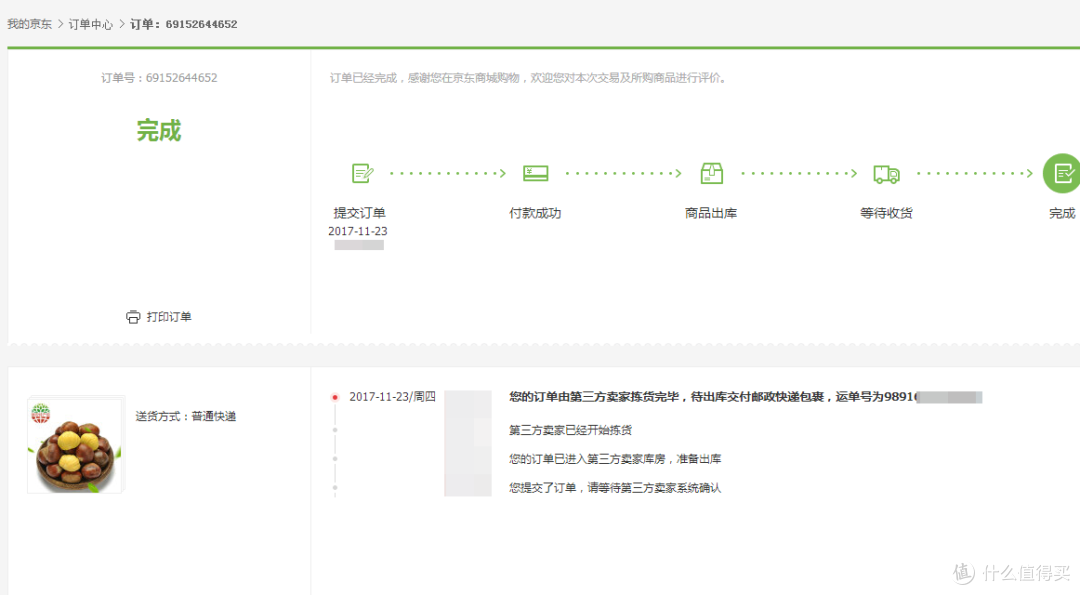Click the 送货方式：普通快递 text
Screen dimensions: 1080x595
[x=186, y=416]
